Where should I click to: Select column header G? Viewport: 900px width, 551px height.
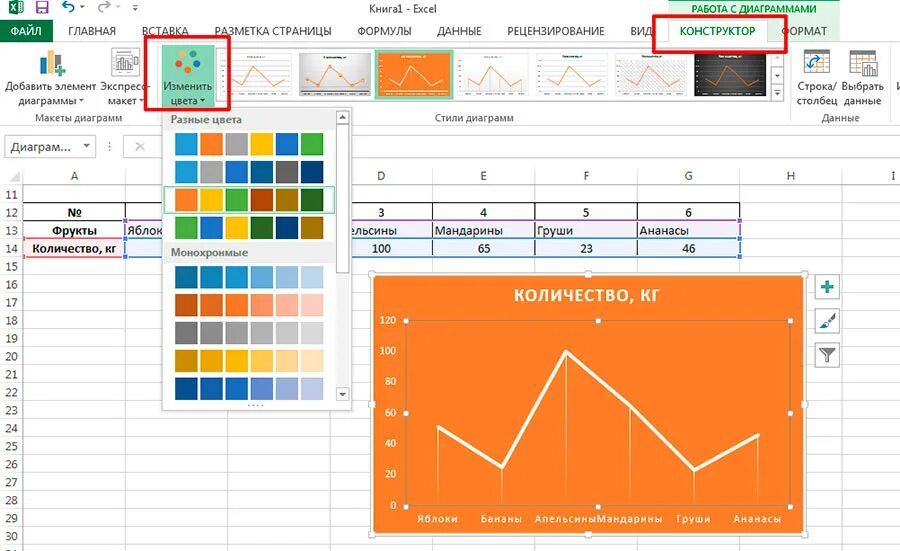(688, 176)
